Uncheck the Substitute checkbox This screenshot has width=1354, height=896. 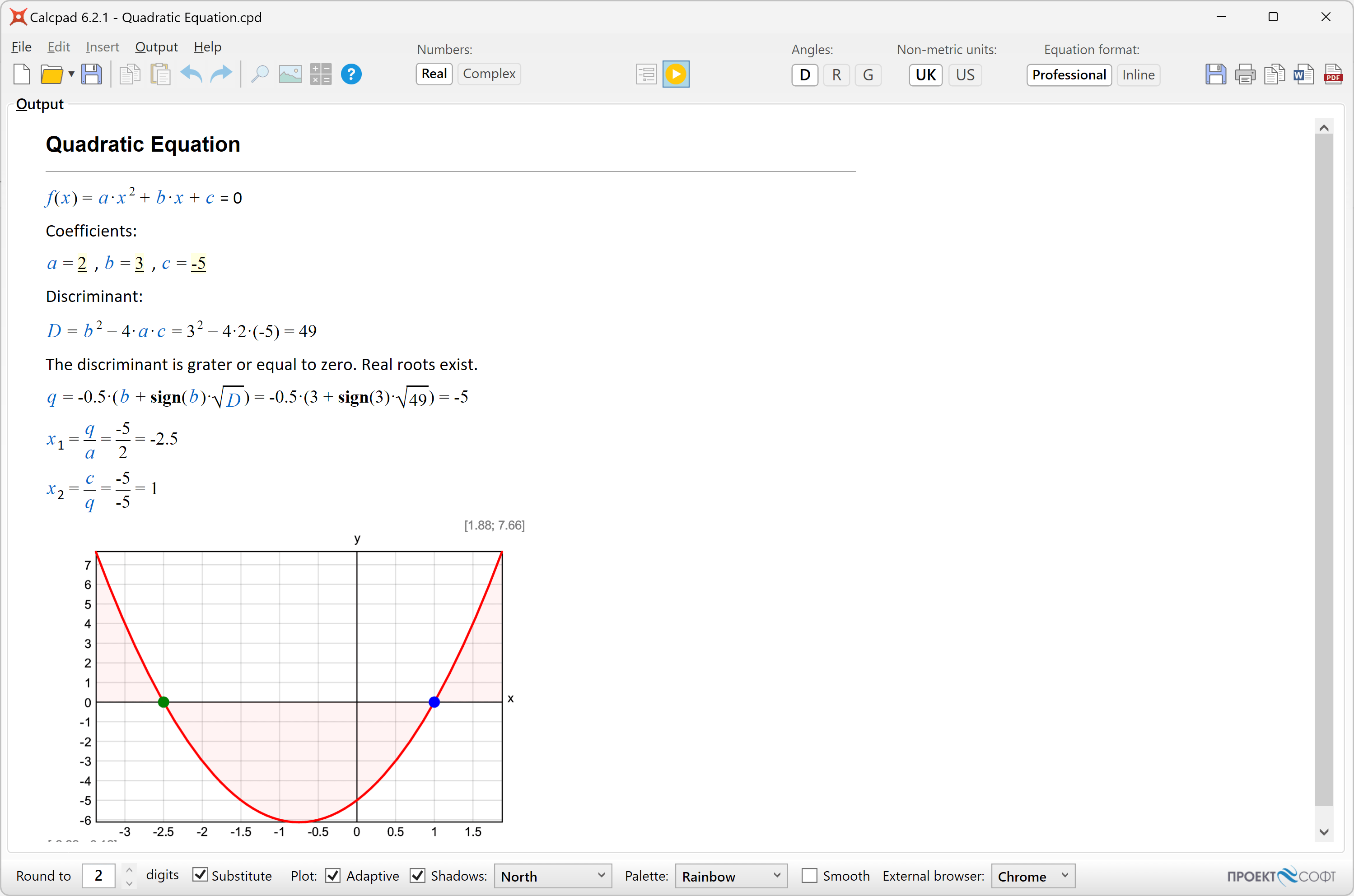[200, 875]
